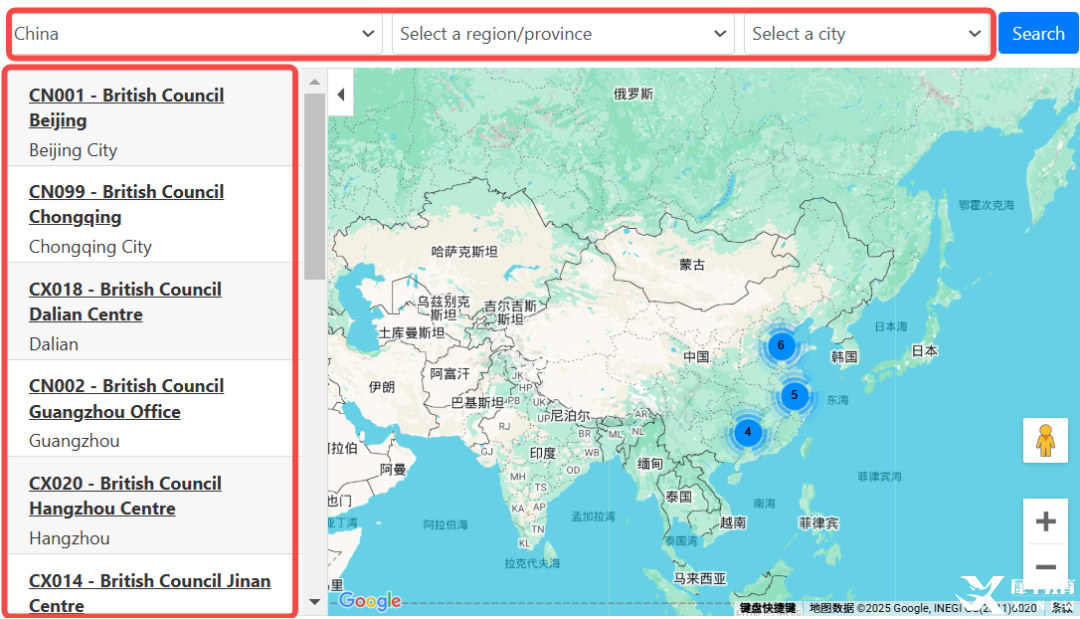Image resolution: width=1080 pixels, height=619 pixels.
Task: Click the list scrollbar thumb
Action: 315,187
